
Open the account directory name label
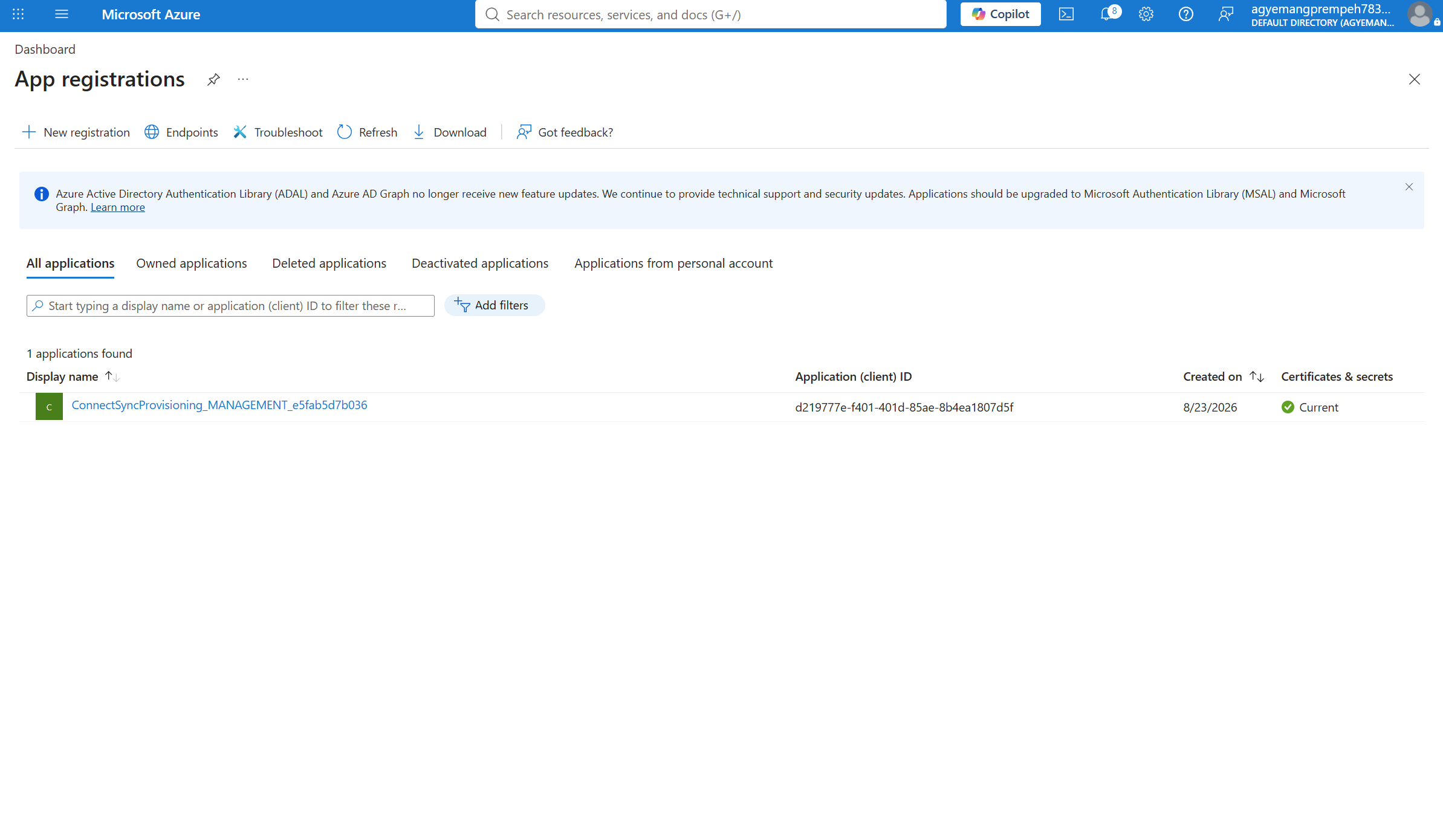pyautogui.click(x=1322, y=23)
